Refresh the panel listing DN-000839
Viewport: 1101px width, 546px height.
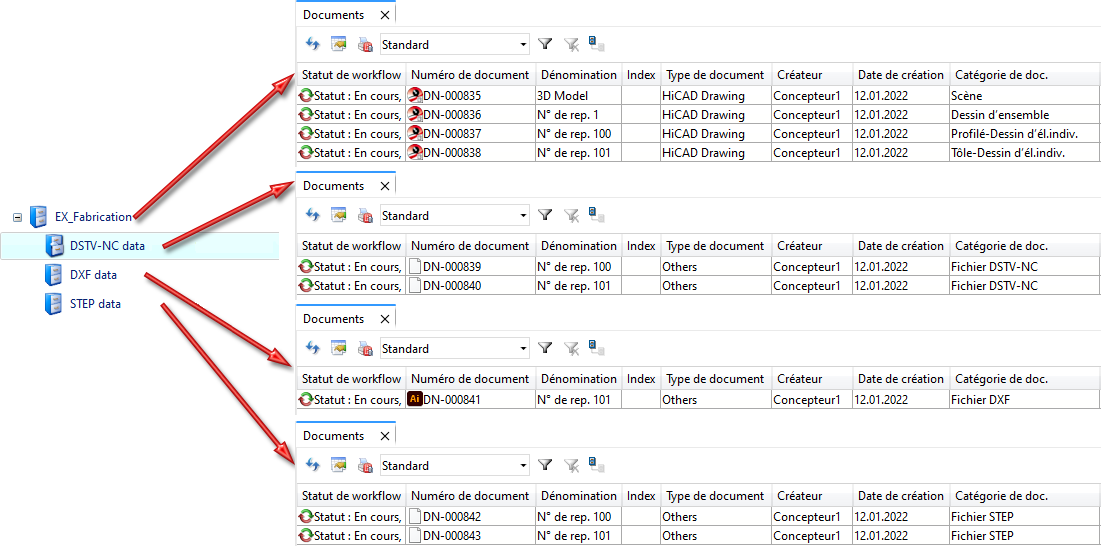(313, 215)
